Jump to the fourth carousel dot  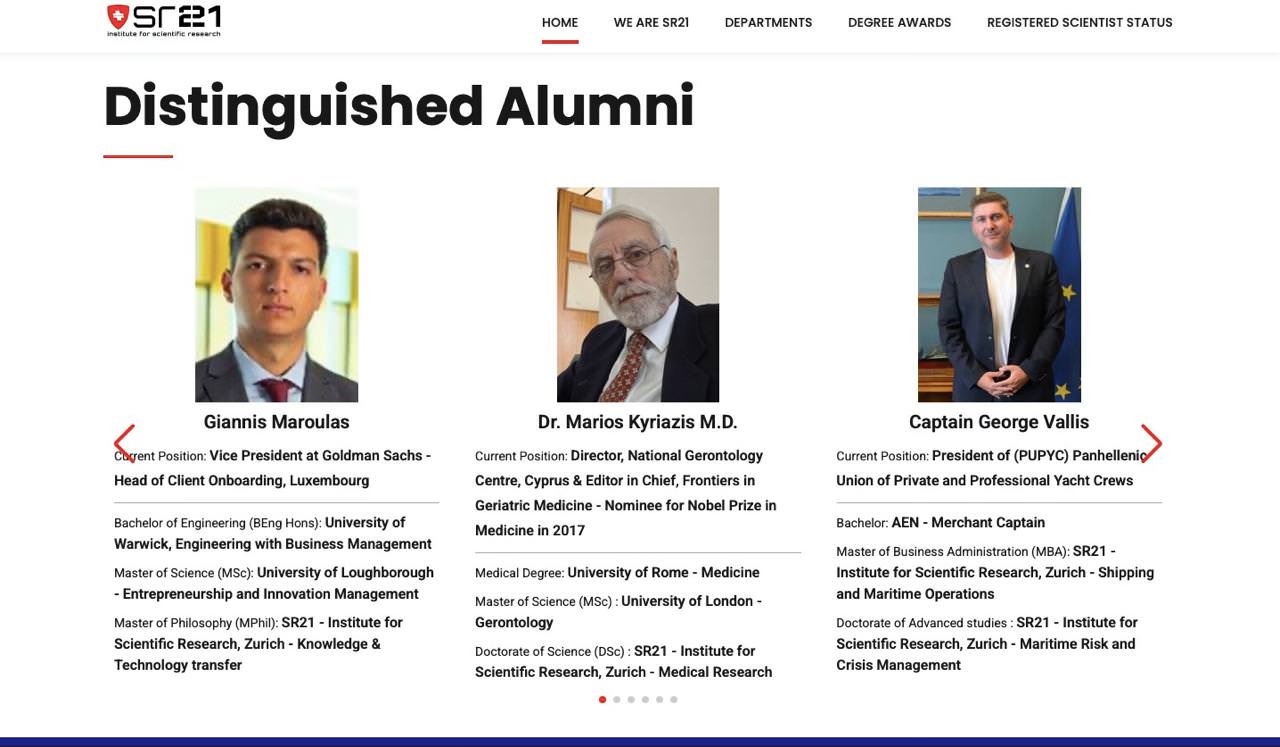(x=645, y=700)
